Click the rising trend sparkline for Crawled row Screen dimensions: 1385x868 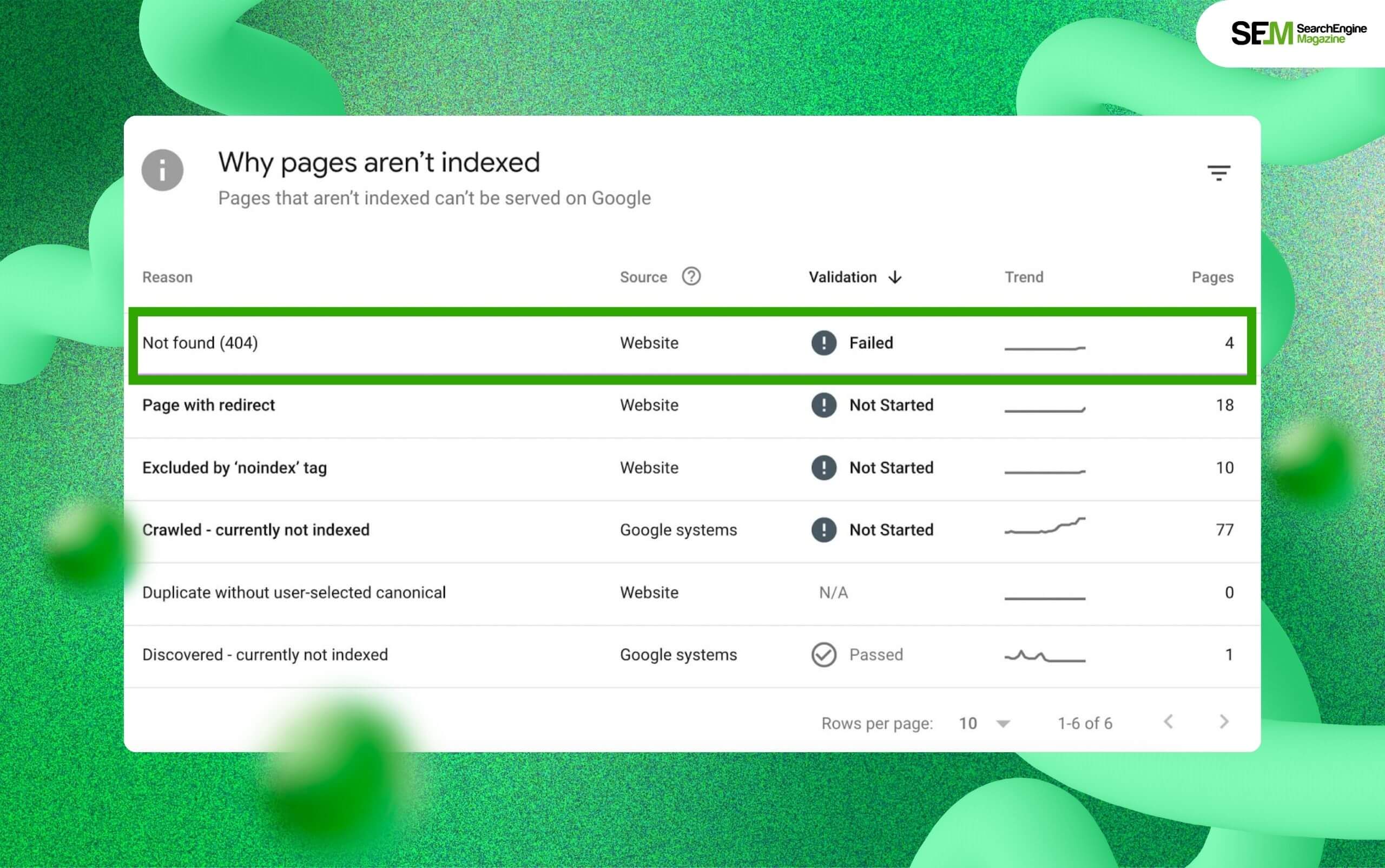pos(1045,525)
